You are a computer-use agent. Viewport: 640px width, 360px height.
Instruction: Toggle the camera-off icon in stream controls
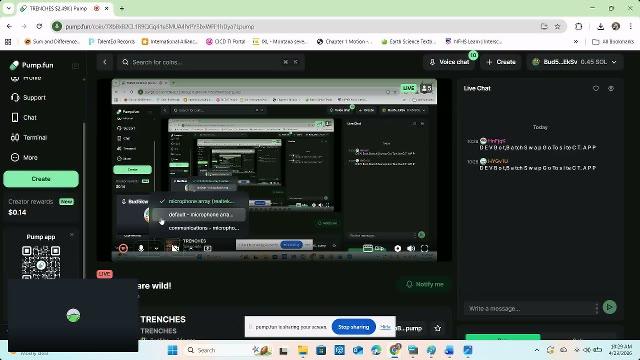pos(175,248)
